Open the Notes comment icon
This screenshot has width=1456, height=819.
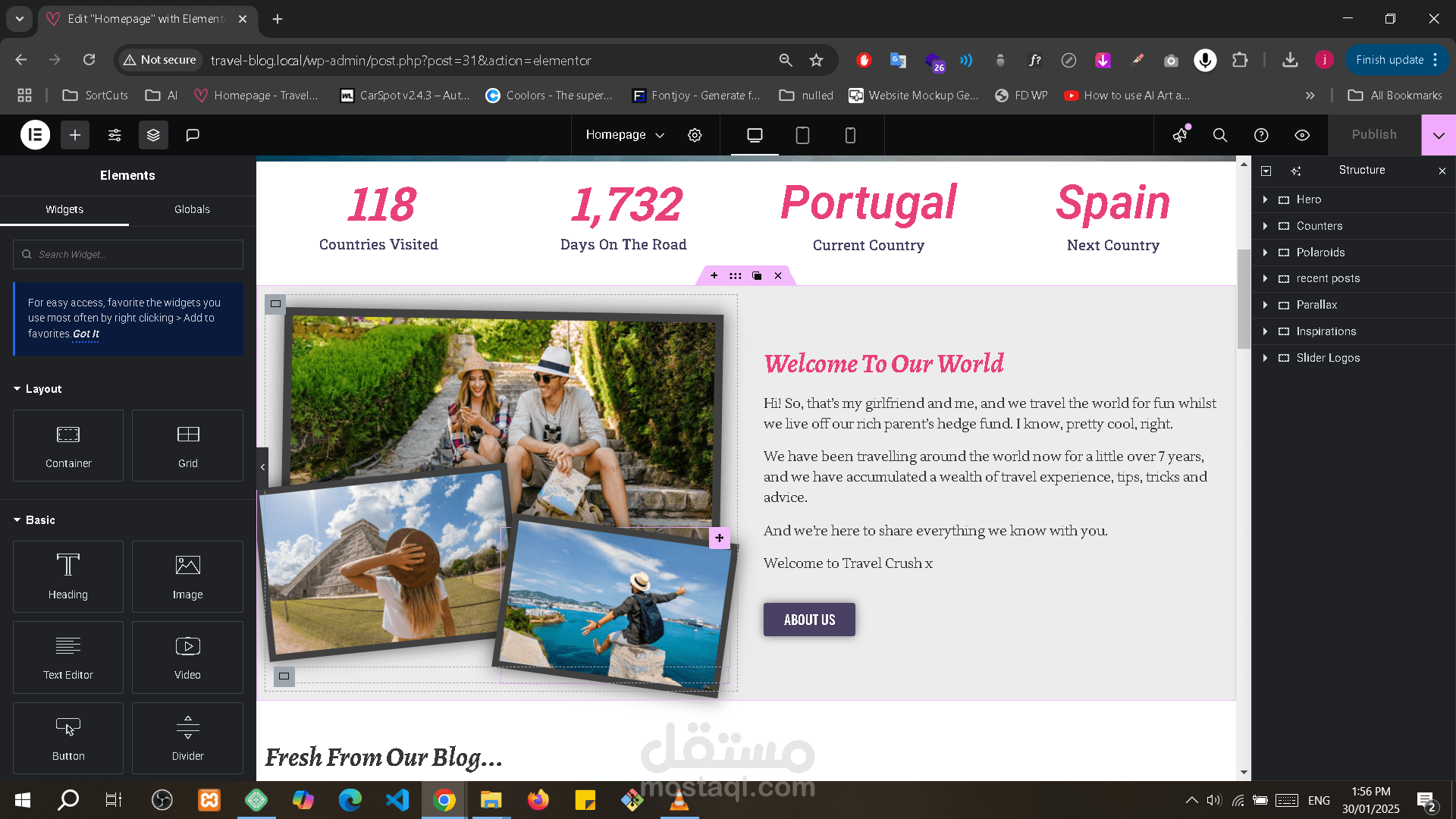[193, 135]
